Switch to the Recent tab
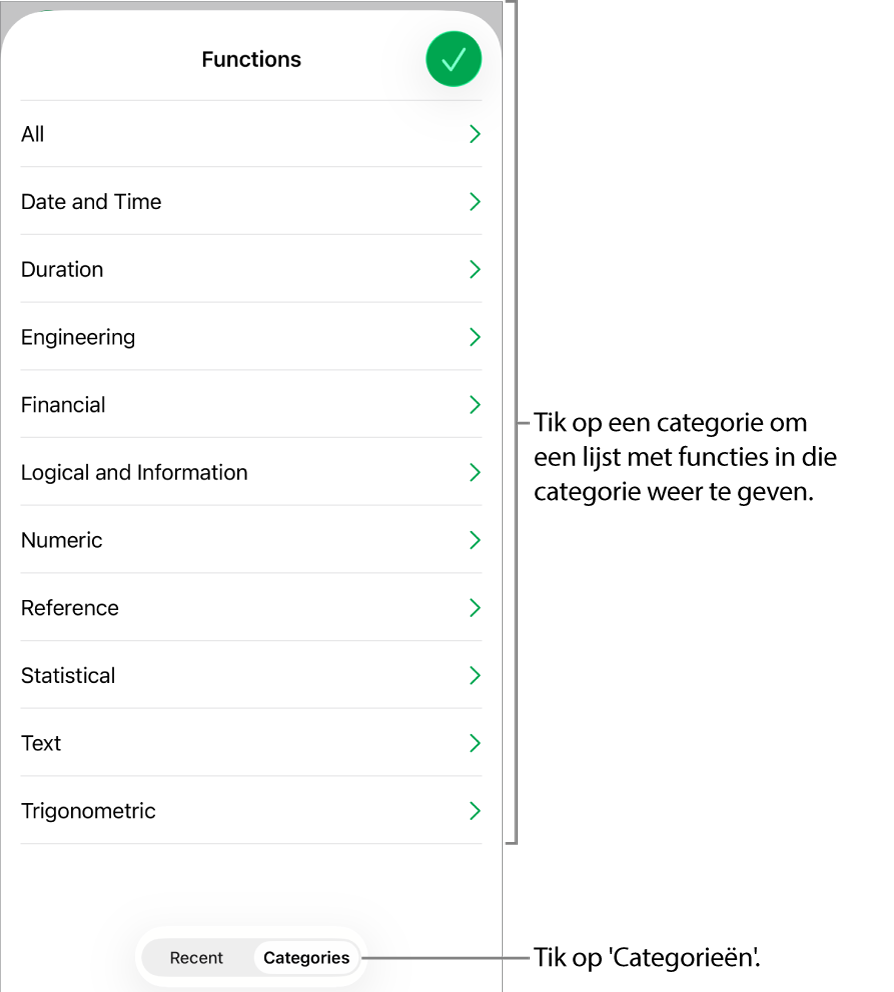The image size is (894, 992). pyautogui.click(x=196, y=958)
